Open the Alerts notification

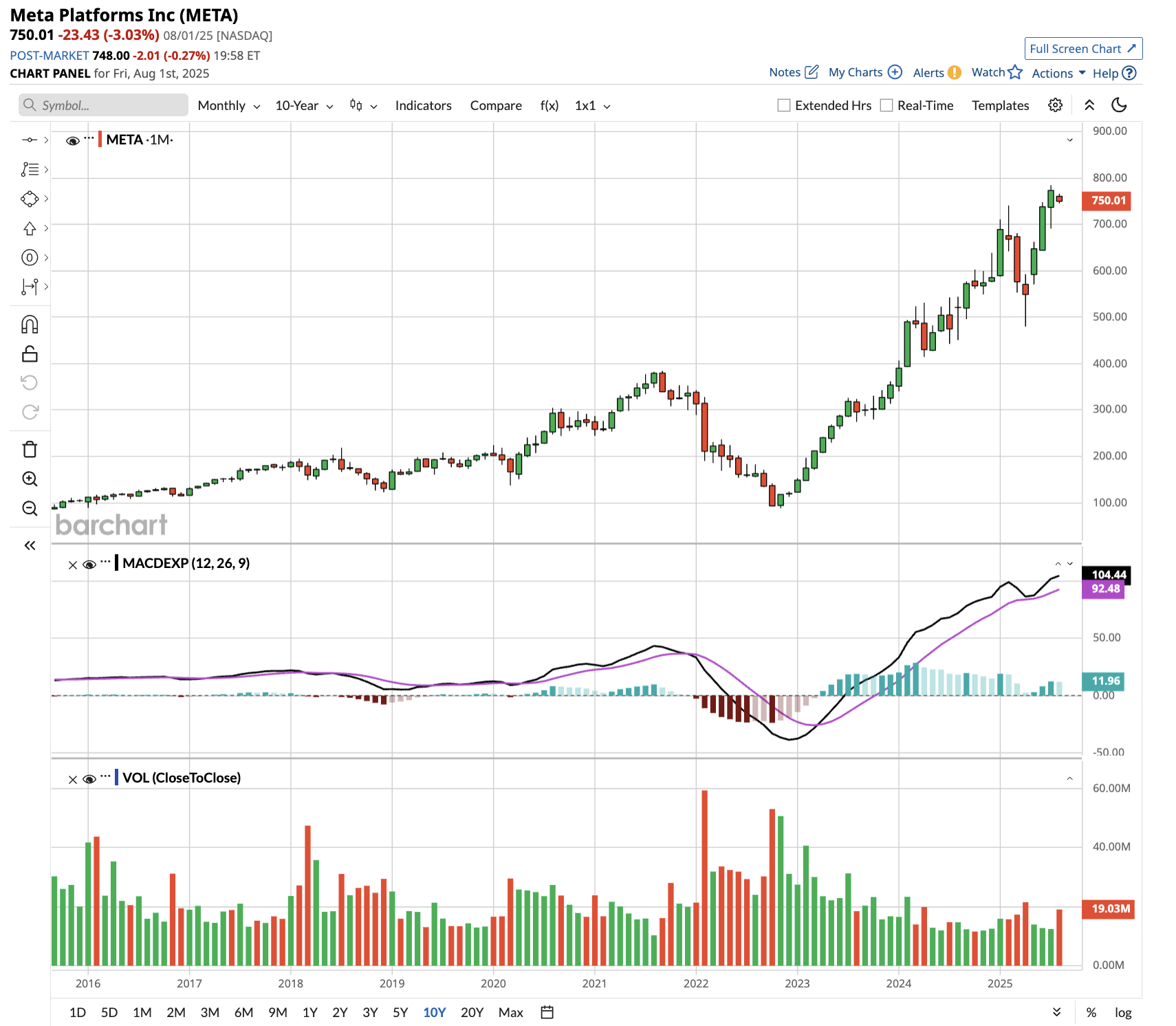pos(954,72)
